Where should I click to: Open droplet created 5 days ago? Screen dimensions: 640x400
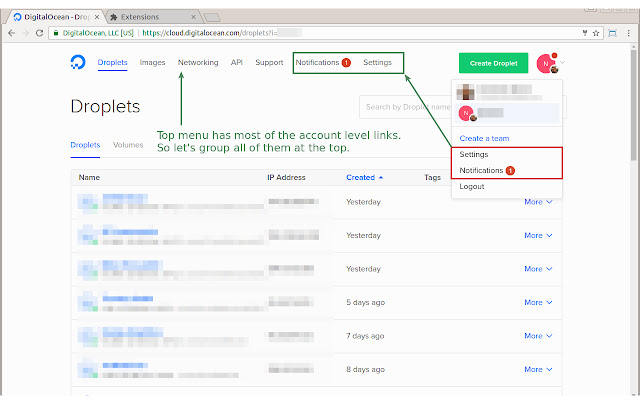tap(128, 299)
